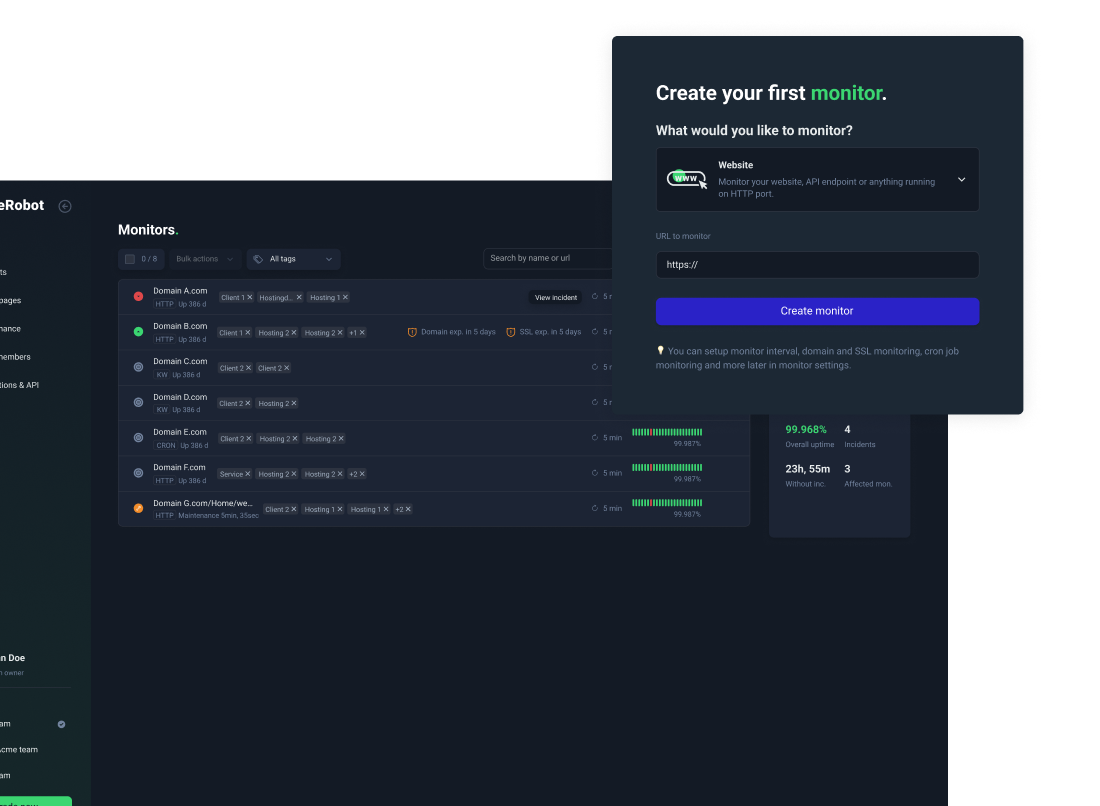The height and width of the screenshot is (806, 1100).
Task: Click green up status icon for Domain B.com
Action: tap(138, 332)
